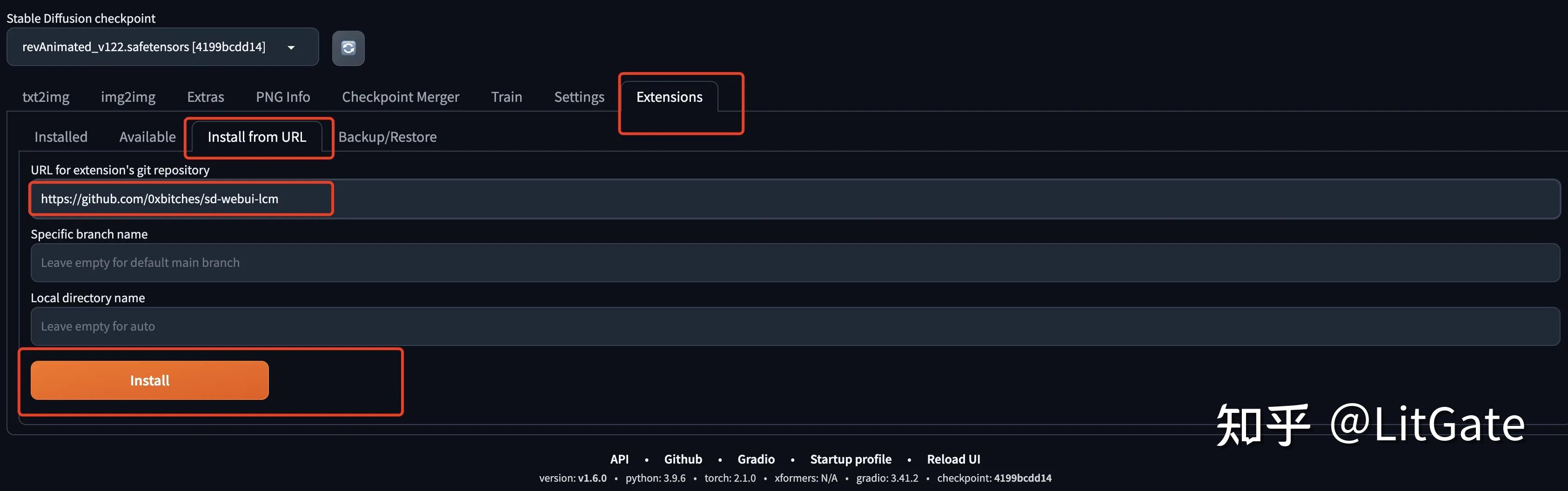Switch to the txt2img tab

pyautogui.click(x=46, y=97)
